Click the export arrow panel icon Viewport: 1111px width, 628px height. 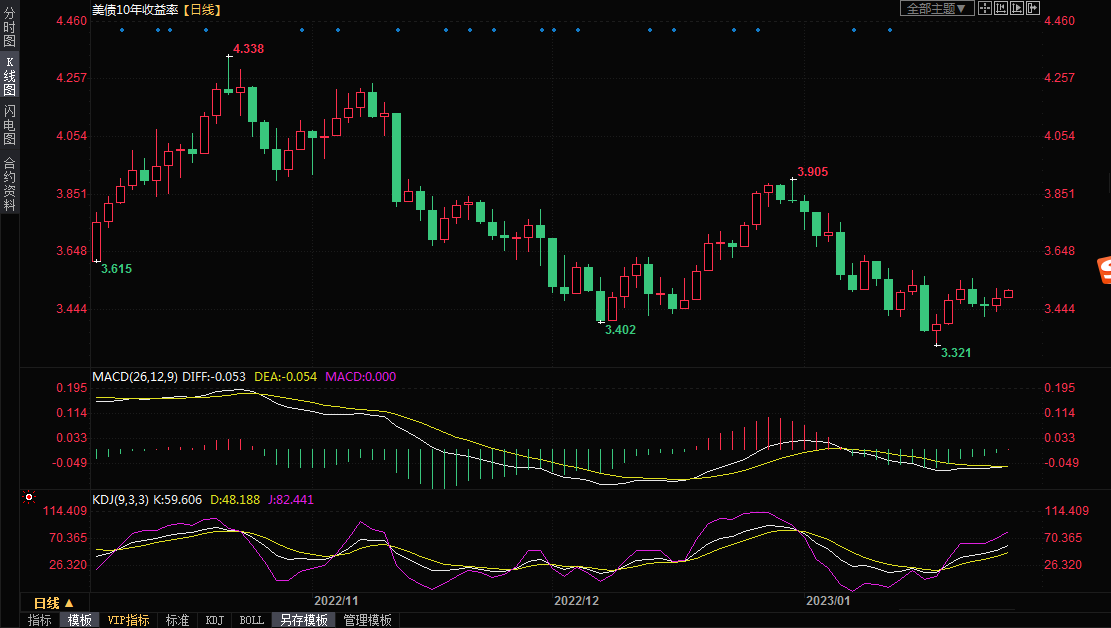(x=1033, y=8)
